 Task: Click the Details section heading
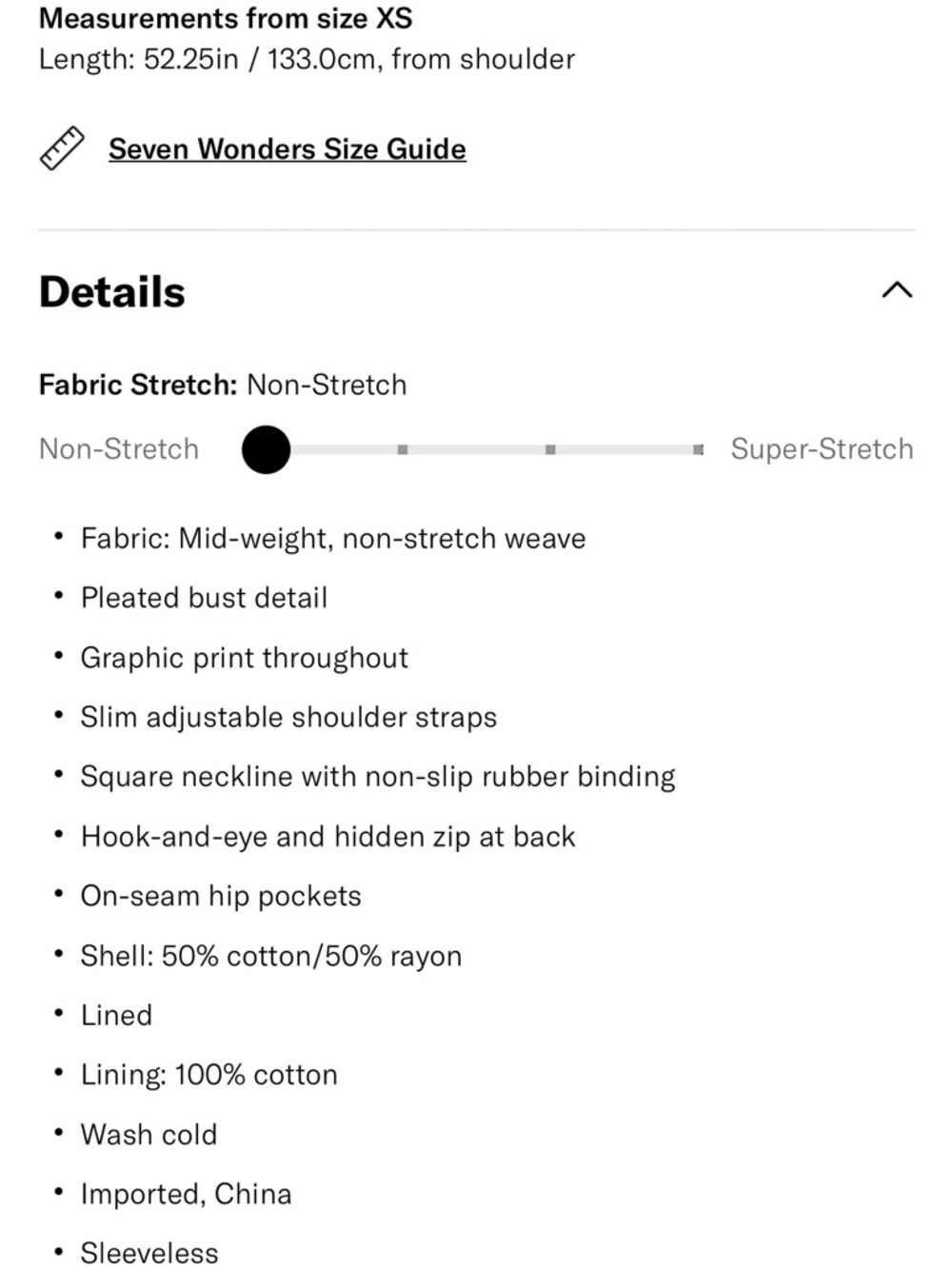coord(112,292)
